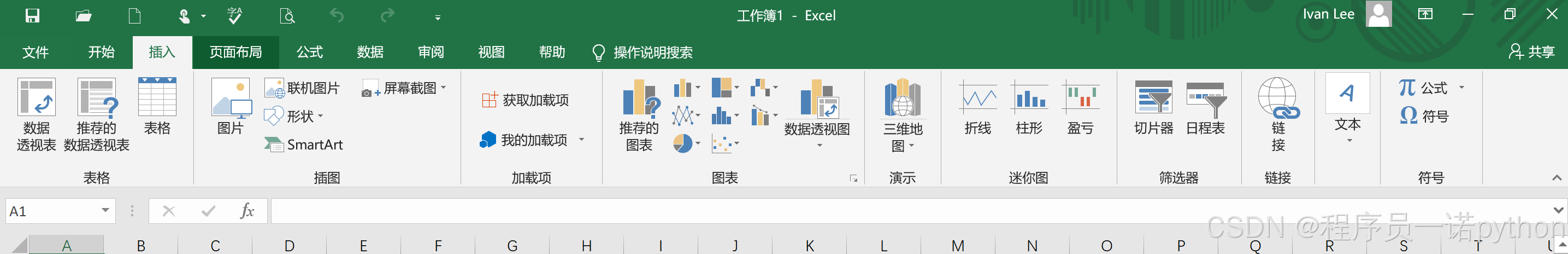The width and height of the screenshot is (1568, 254).
Task: Switch to the 审阅 tab
Action: (x=431, y=53)
